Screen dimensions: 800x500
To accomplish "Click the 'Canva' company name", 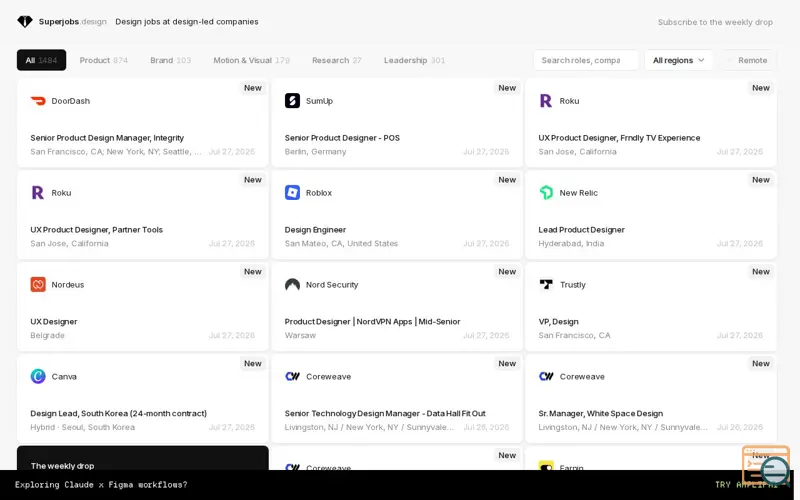I will (64, 377).
